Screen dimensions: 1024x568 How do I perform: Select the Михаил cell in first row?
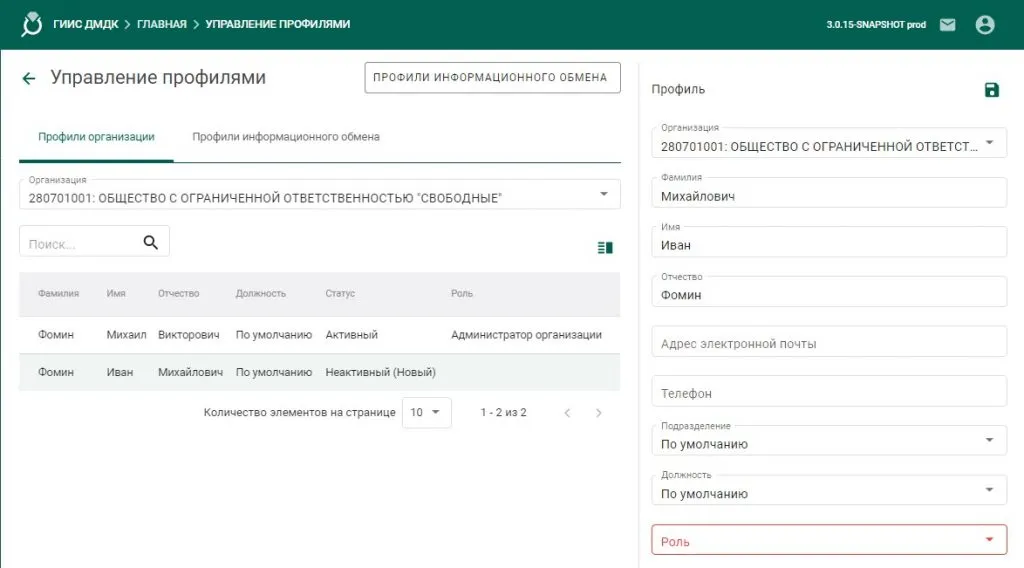pyautogui.click(x=126, y=335)
